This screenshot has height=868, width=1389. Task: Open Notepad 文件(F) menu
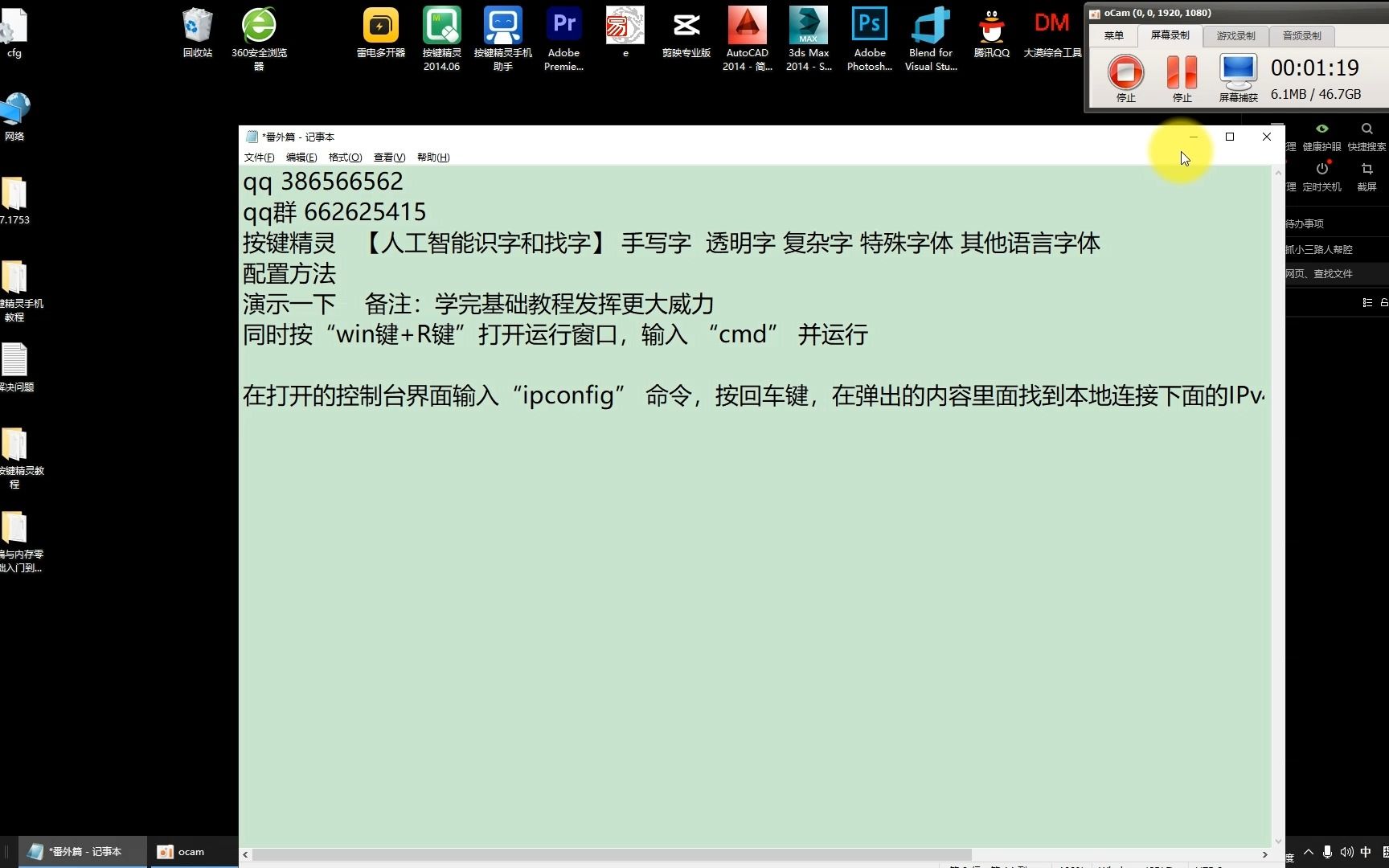(x=259, y=158)
